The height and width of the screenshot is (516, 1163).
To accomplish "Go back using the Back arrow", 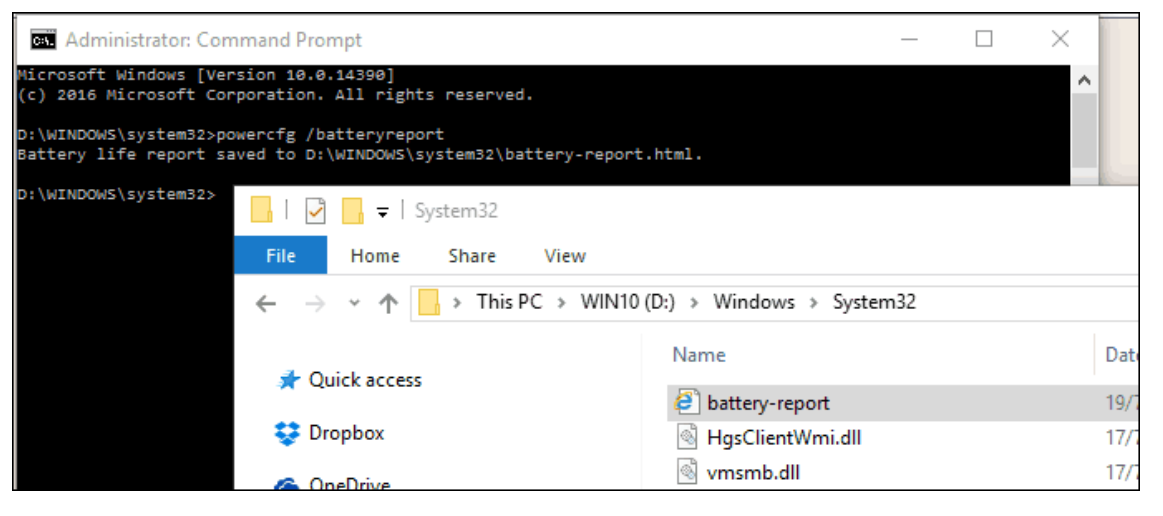I will pos(265,303).
